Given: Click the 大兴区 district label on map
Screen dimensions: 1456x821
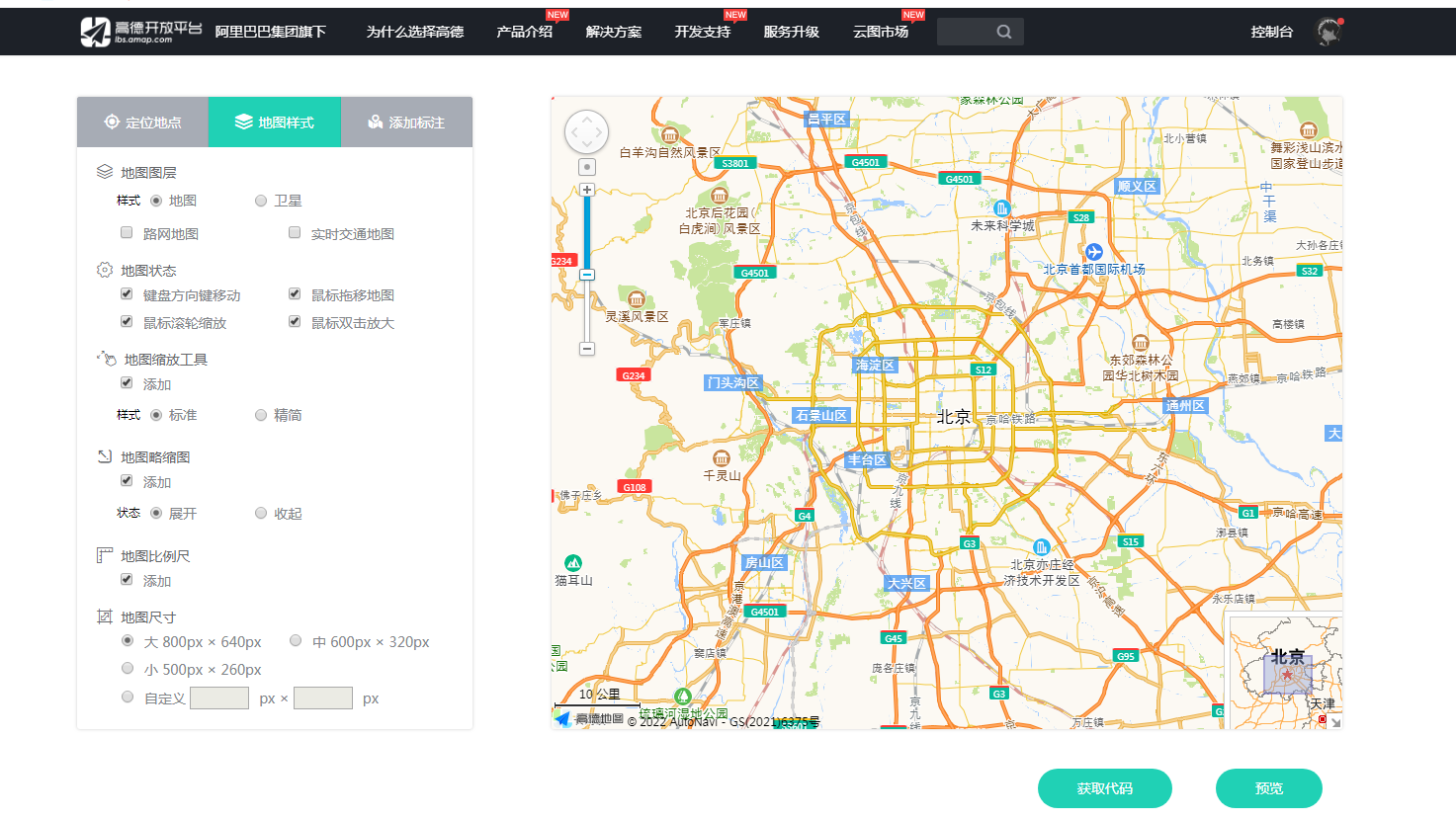Looking at the screenshot, I should pos(906,583).
